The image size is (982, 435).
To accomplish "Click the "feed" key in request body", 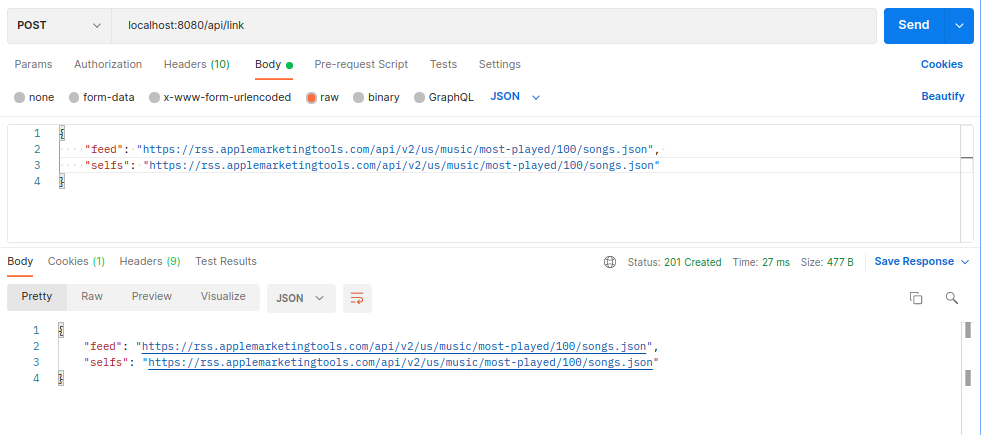I will [x=103, y=150].
